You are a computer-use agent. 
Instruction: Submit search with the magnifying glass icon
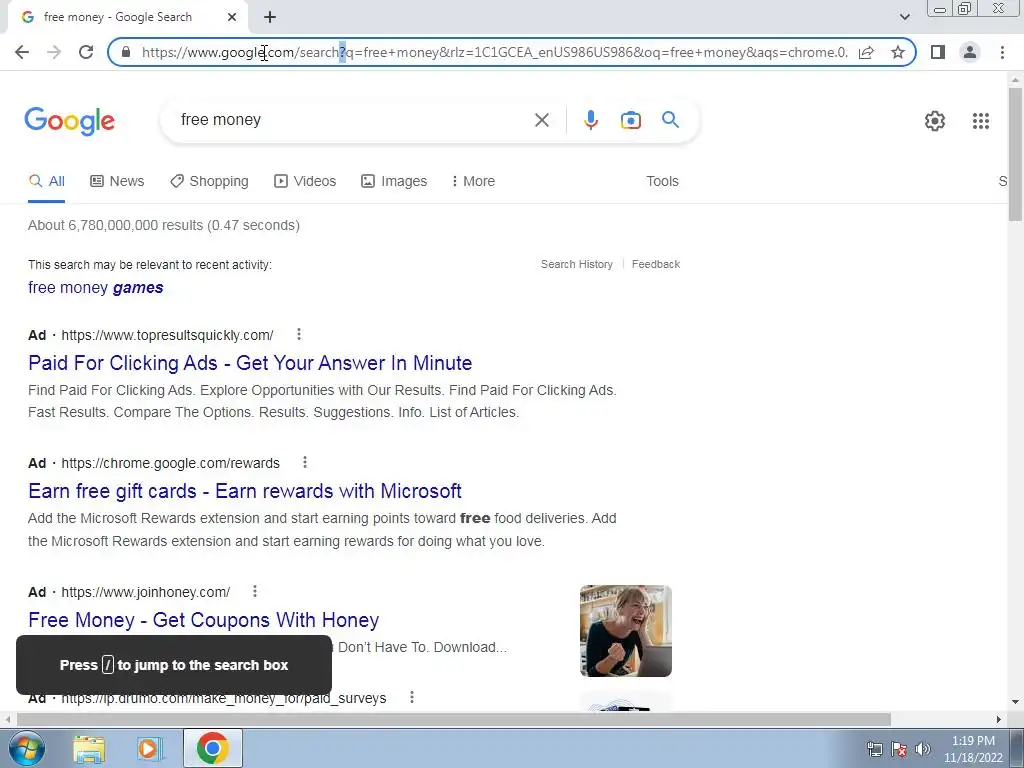tap(670, 120)
